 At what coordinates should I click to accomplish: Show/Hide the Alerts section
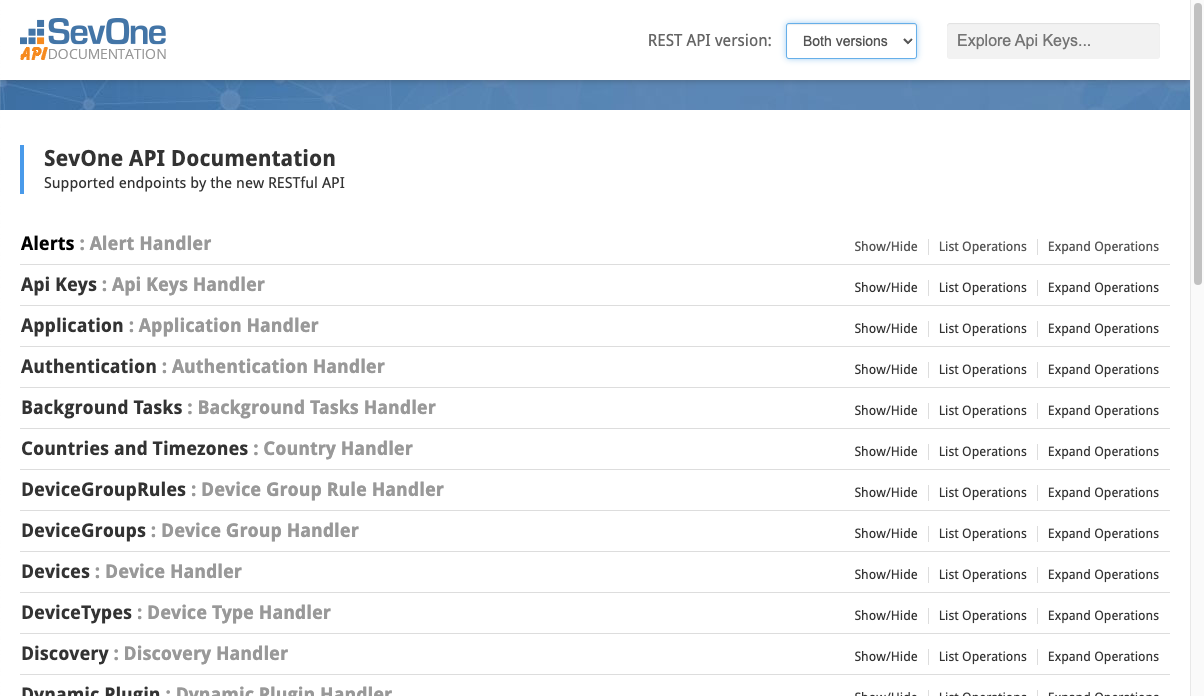tap(886, 246)
